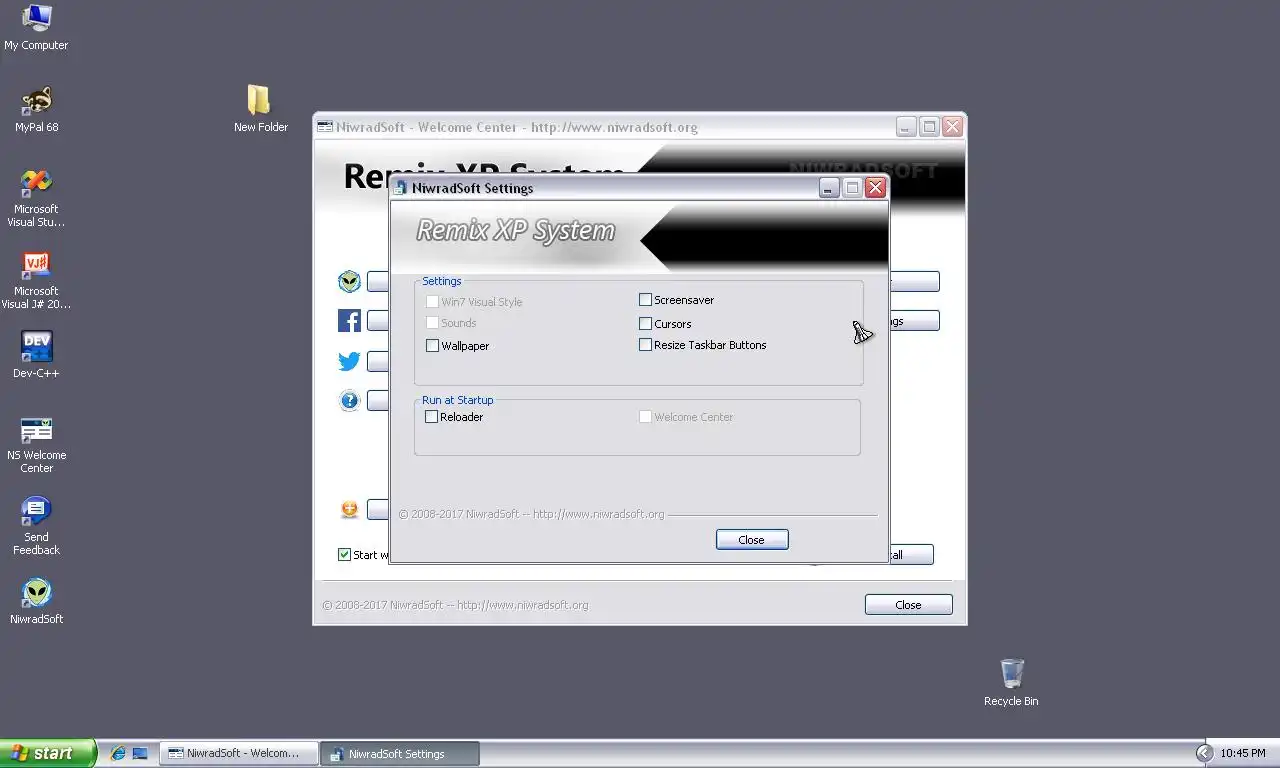1280x768 pixels.
Task: Check Resize Taskbar Buttons option
Action: pyautogui.click(x=645, y=345)
